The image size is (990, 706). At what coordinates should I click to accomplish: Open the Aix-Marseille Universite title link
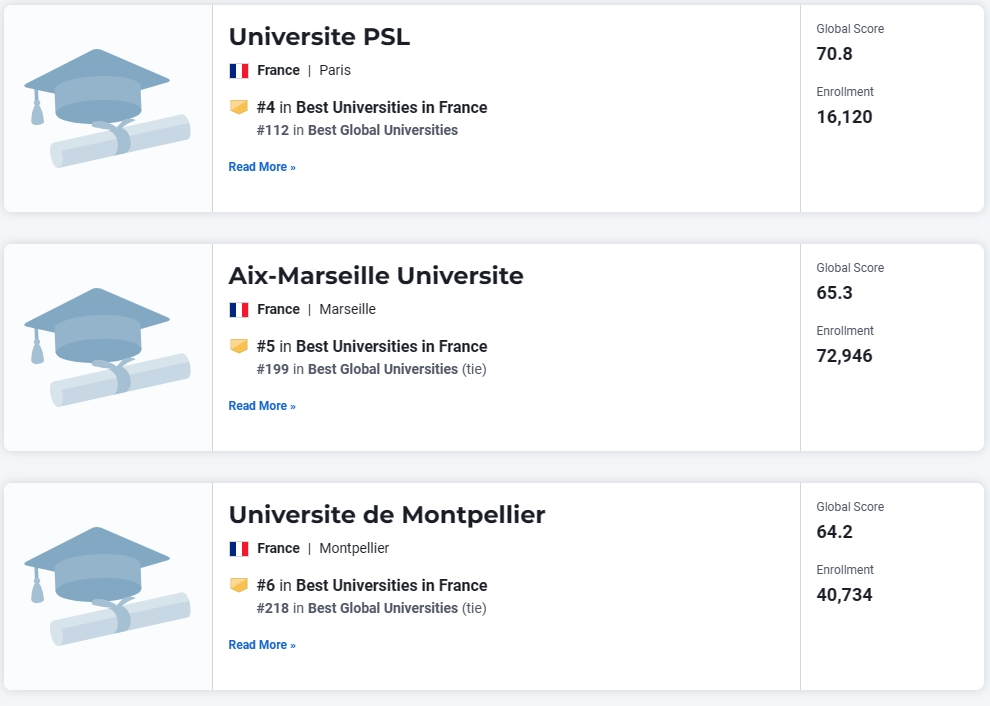pos(376,276)
